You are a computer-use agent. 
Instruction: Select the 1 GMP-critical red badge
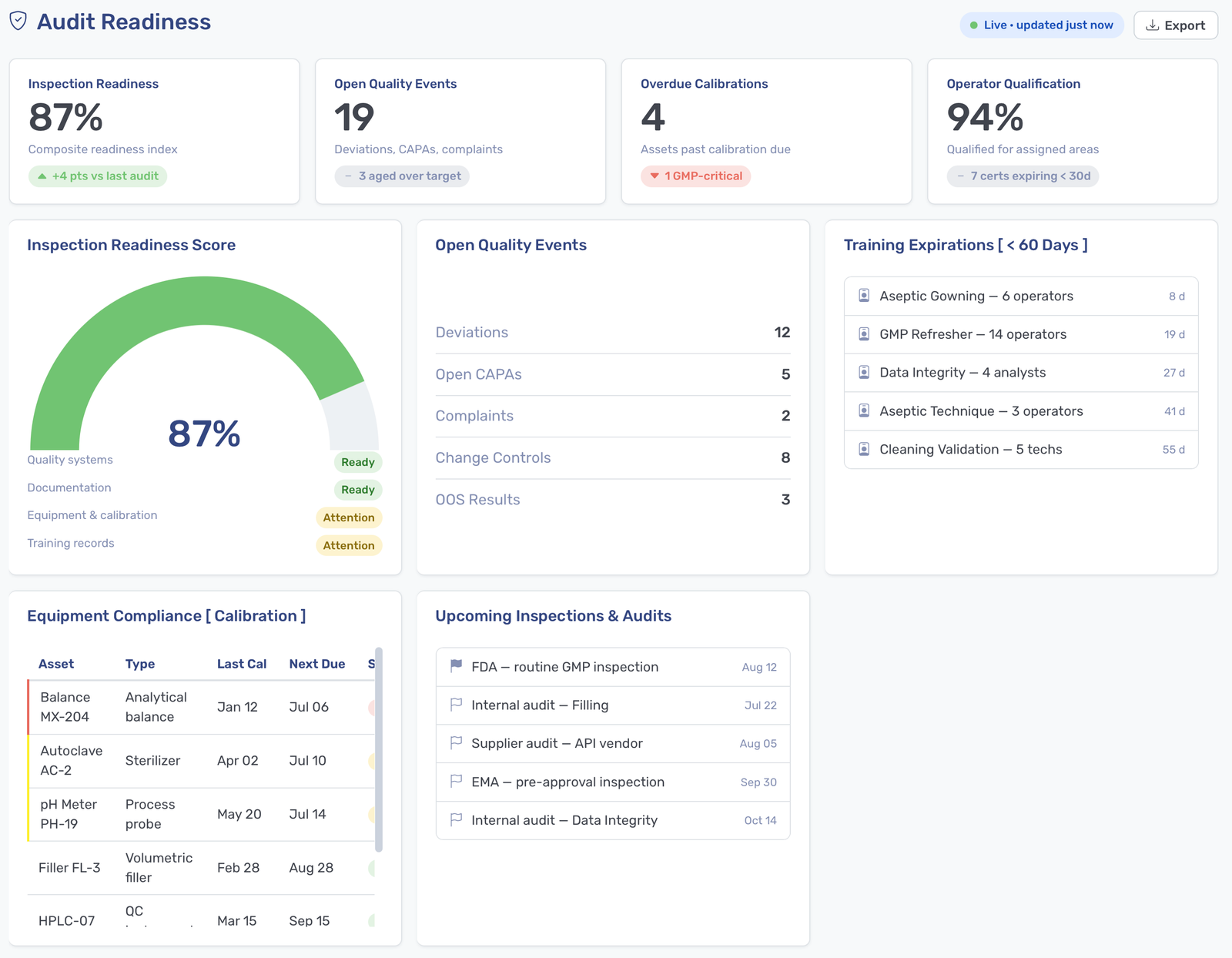(695, 176)
